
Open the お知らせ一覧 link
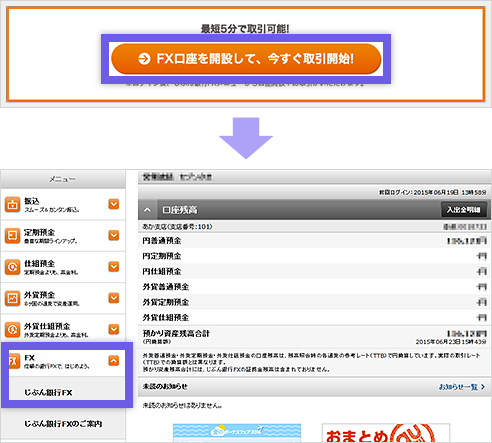pos(462,387)
